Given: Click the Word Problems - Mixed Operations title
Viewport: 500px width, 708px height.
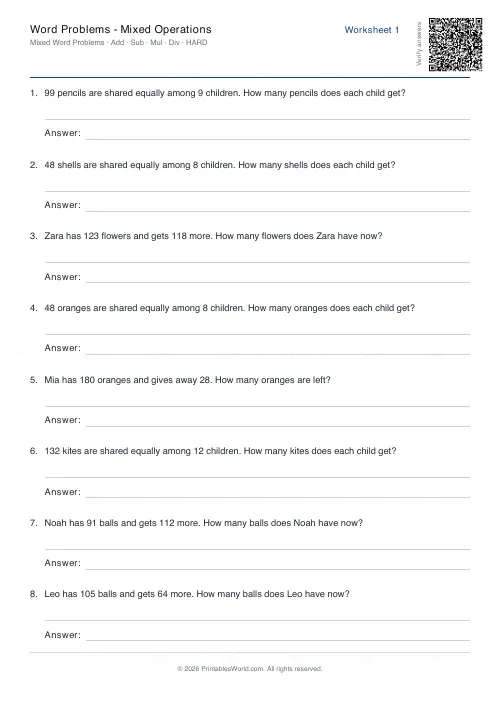Looking at the screenshot, I should coord(121,29).
